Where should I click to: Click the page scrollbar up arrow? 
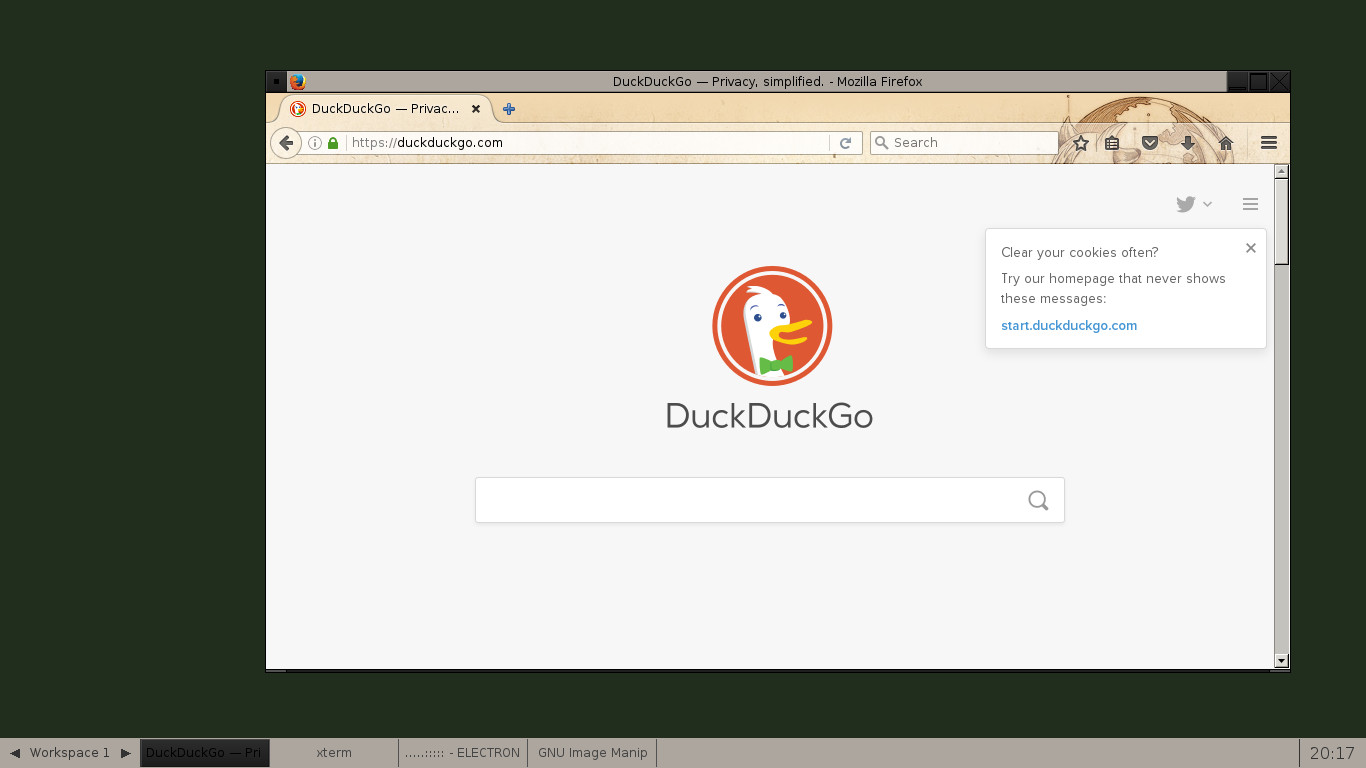(1282, 171)
